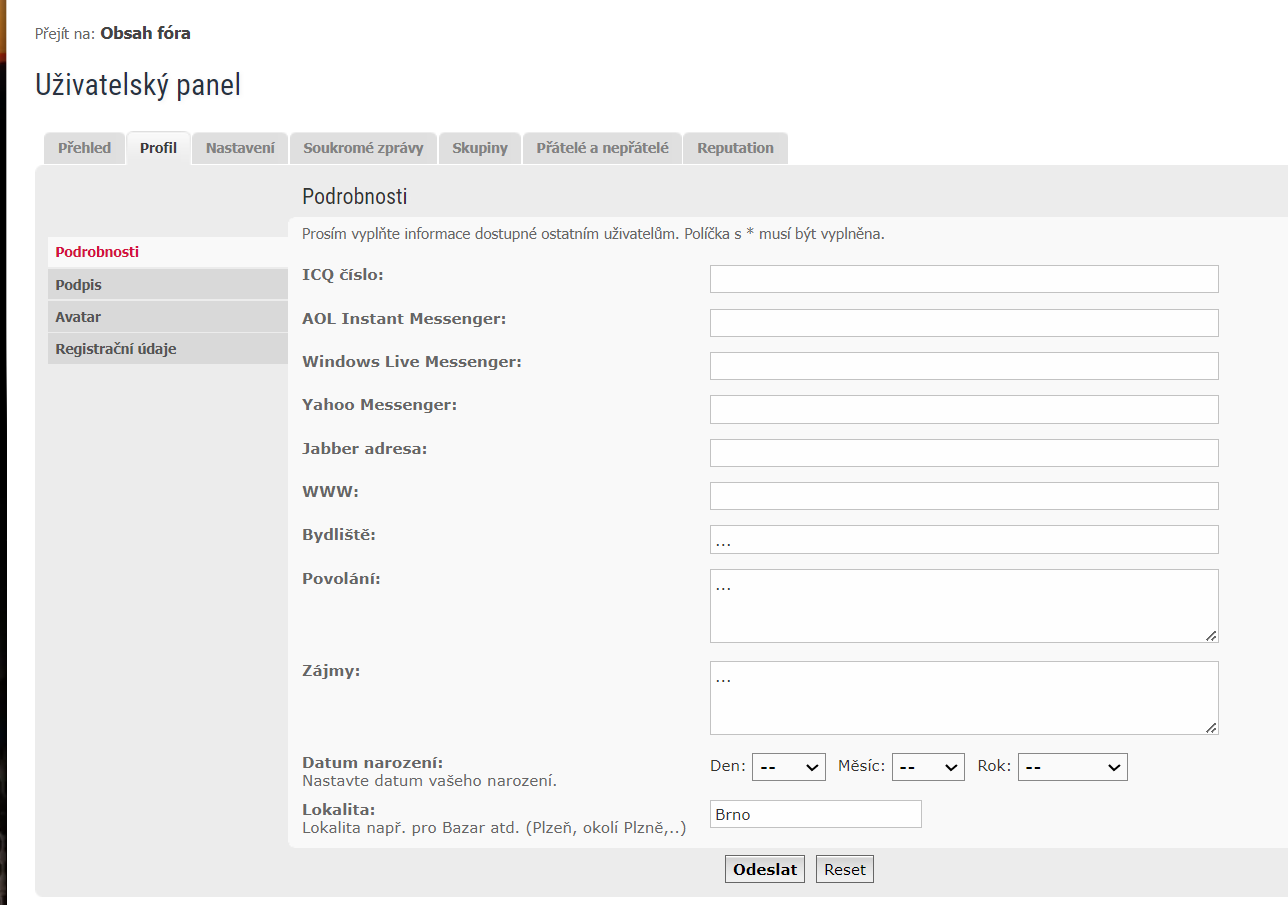Image resolution: width=1288 pixels, height=905 pixels.
Task: Switch to the Nastavení tab
Action: pos(240,148)
